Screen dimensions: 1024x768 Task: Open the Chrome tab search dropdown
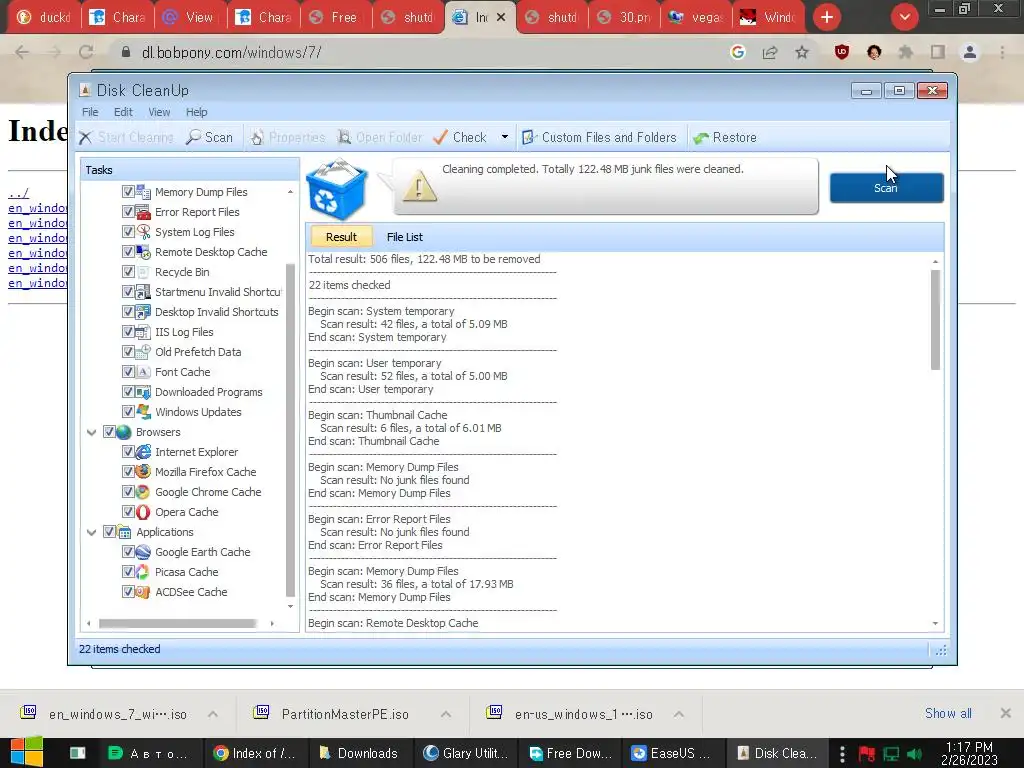904,17
